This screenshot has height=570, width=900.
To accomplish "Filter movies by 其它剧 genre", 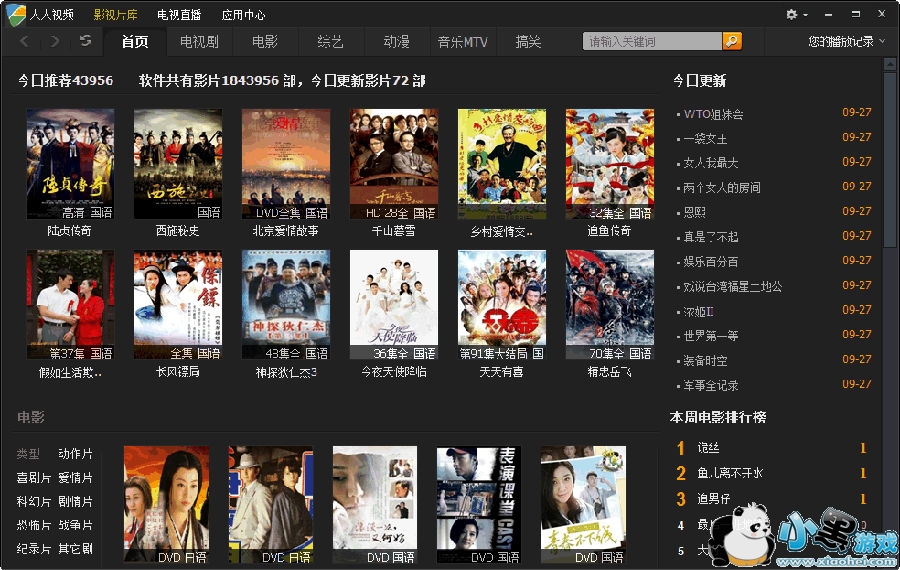I will coord(75,549).
